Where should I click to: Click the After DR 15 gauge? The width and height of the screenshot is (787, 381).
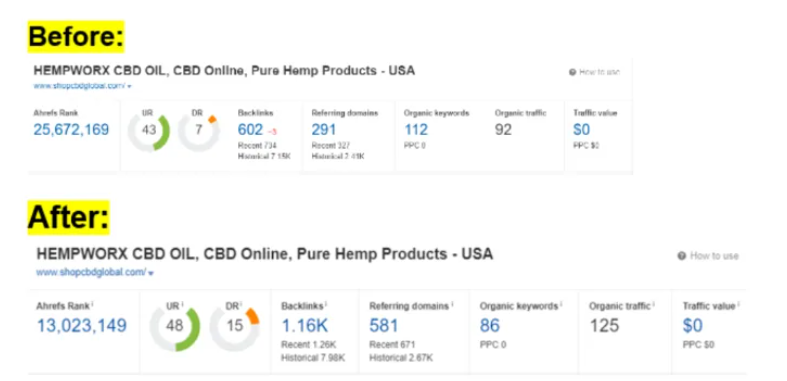(234, 326)
